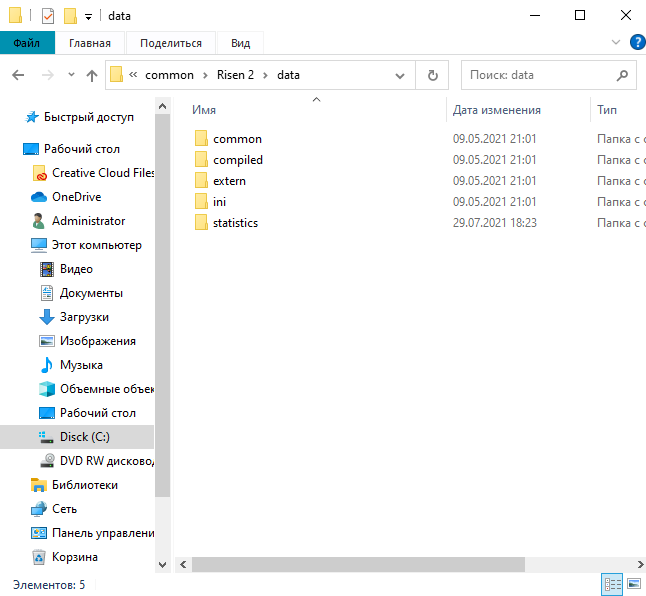646x596 pixels.
Task: Select the Disck (C:) drive
Action: pyautogui.click(x=75, y=437)
